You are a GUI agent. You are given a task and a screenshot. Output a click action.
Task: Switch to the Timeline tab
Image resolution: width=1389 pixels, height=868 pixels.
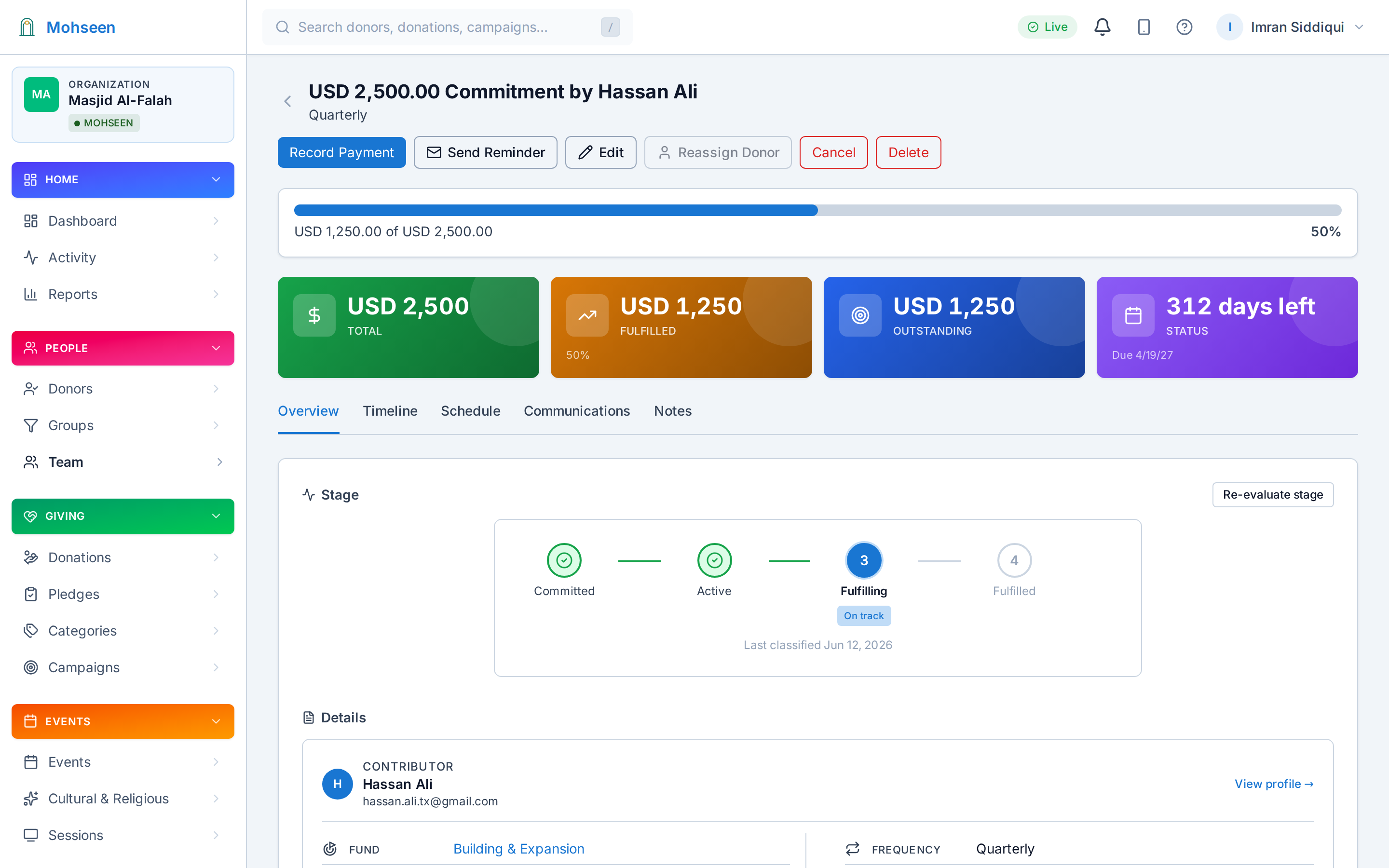tap(390, 411)
